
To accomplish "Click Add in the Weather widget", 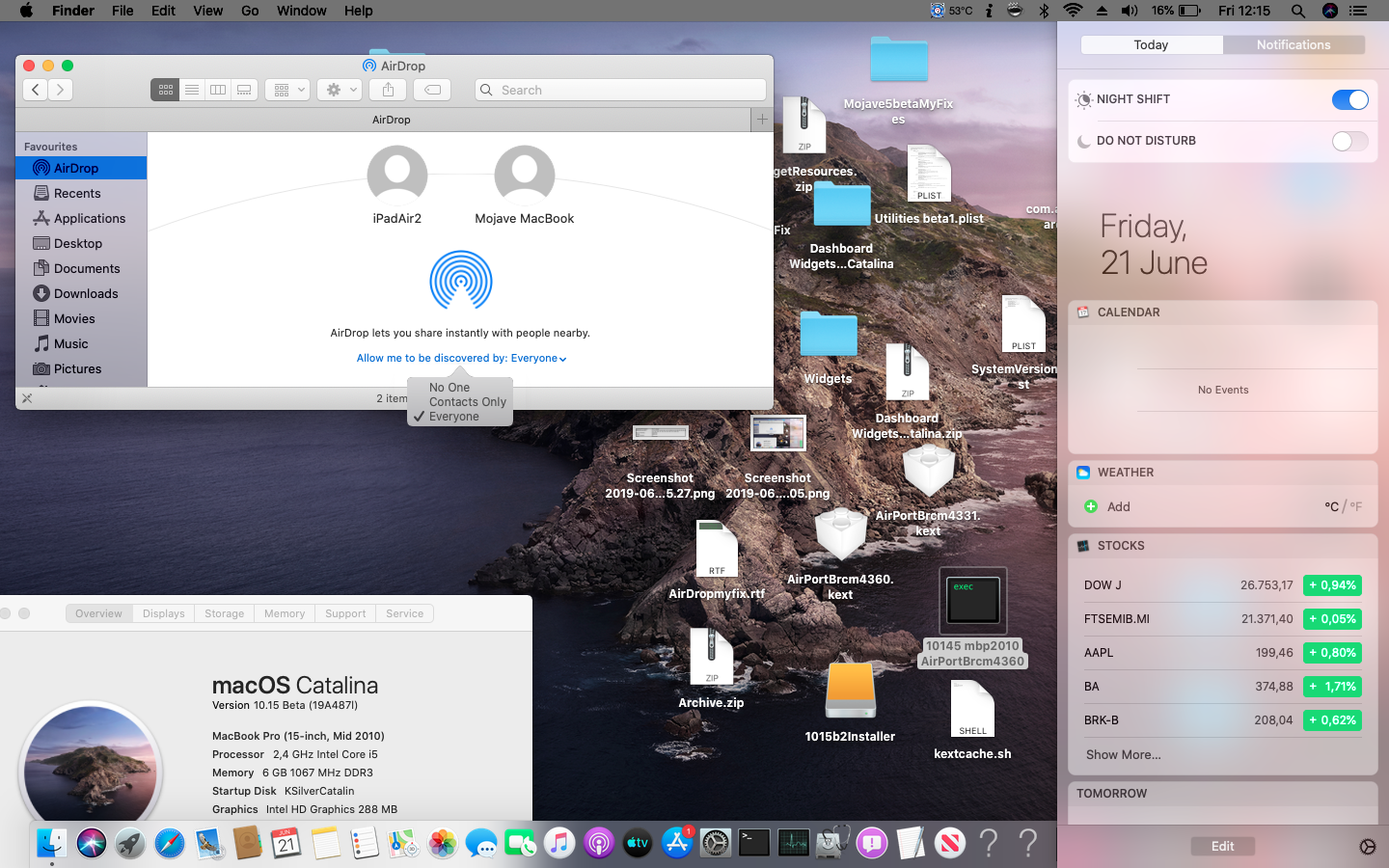I will [x=1107, y=506].
